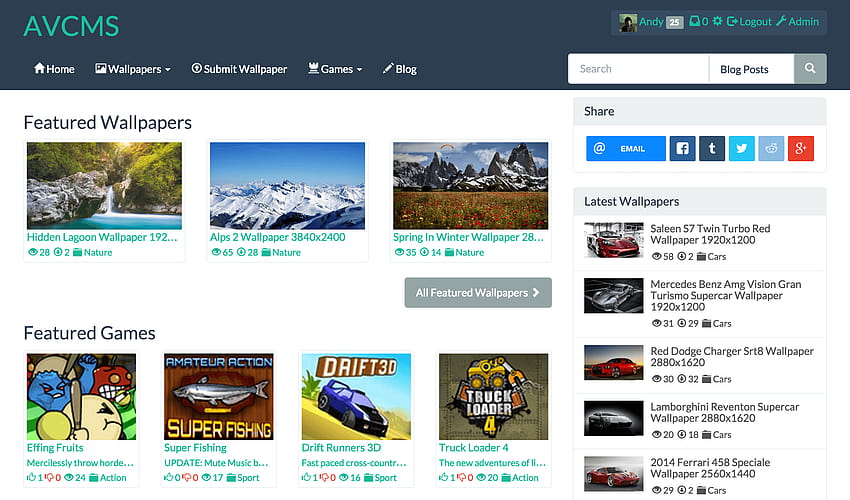Screen dimensions: 850x500
Task: Click thumbs-up icon on Truck Loader 4
Action: [443, 477]
